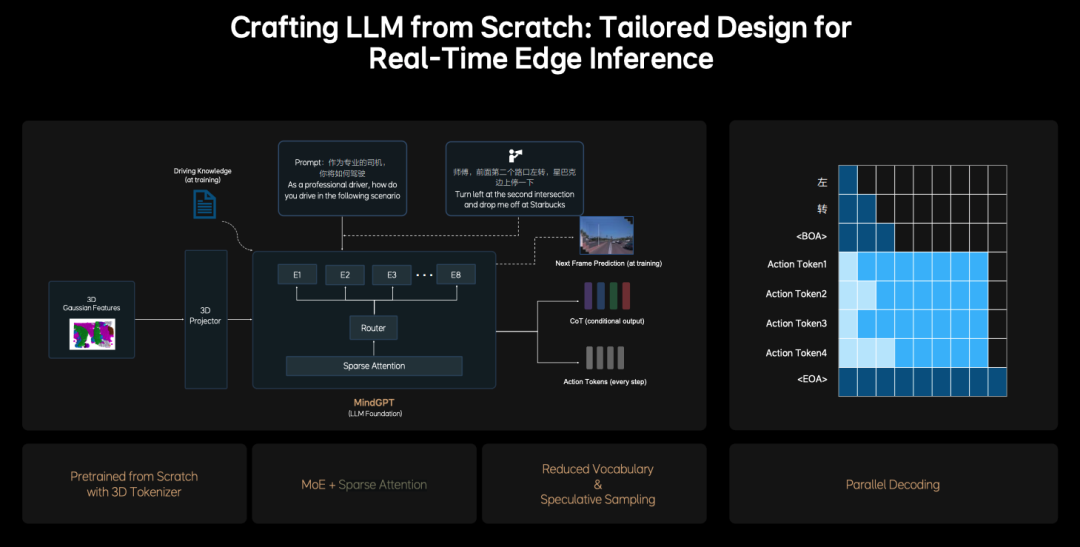The height and width of the screenshot is (547, 1080).
Task: Select the Parallel Decoding card
Action: coord(893,484)
